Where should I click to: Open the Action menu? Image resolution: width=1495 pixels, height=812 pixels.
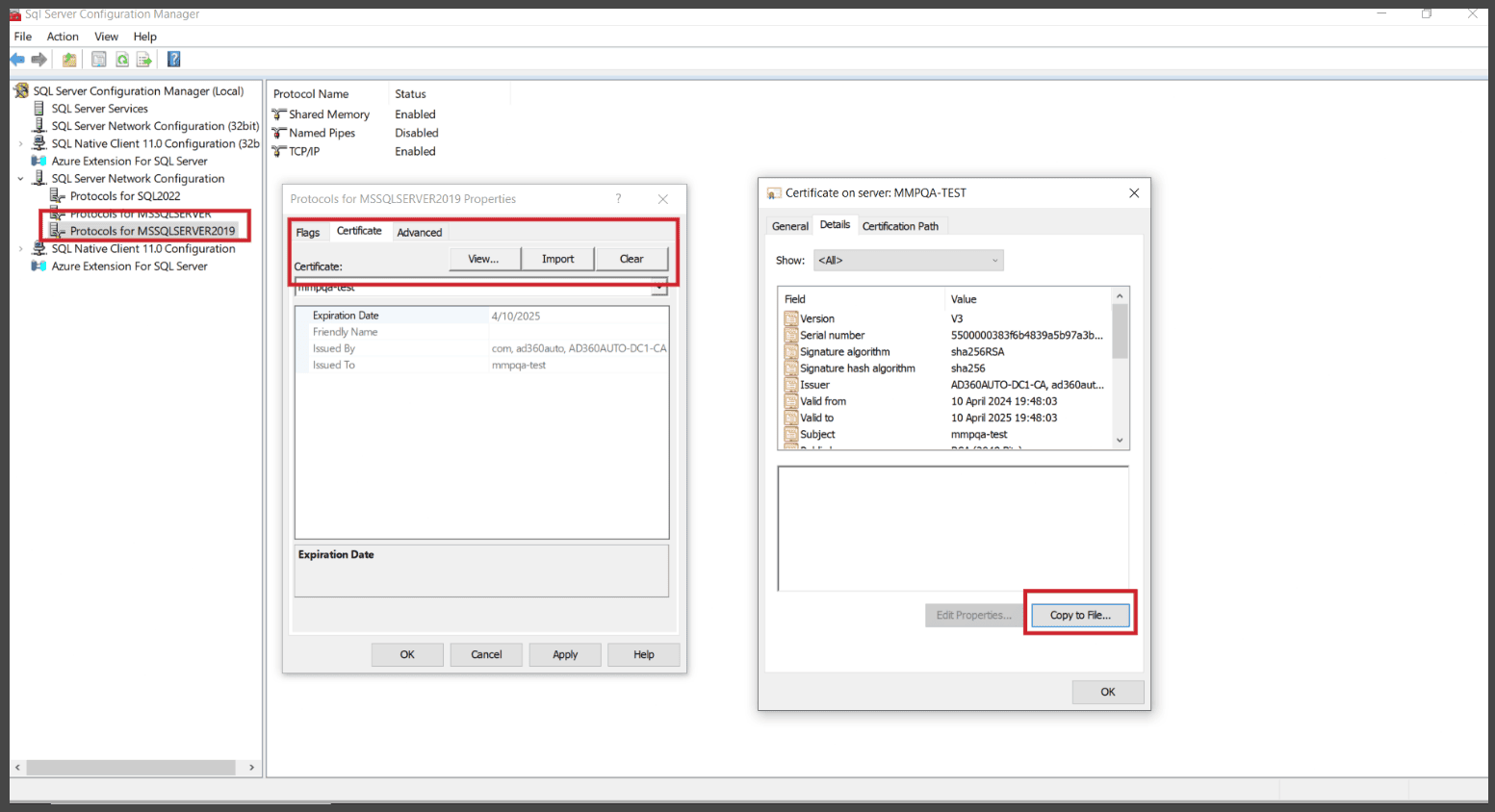(x=62, y=36)
